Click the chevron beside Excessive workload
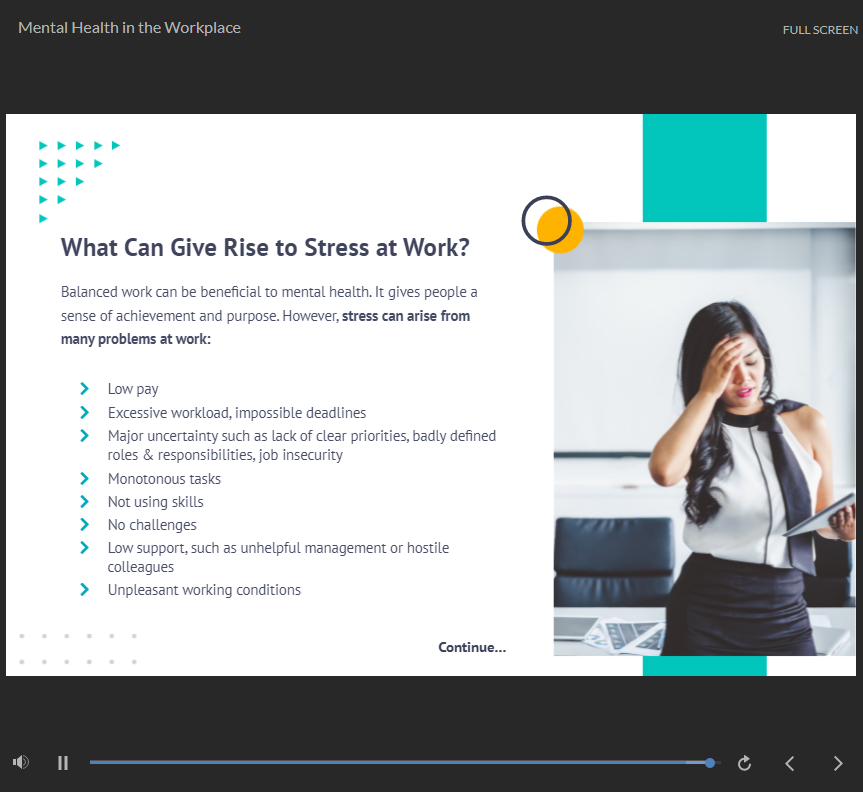Viewport: 863px width, 792px height. coord(85,412)
